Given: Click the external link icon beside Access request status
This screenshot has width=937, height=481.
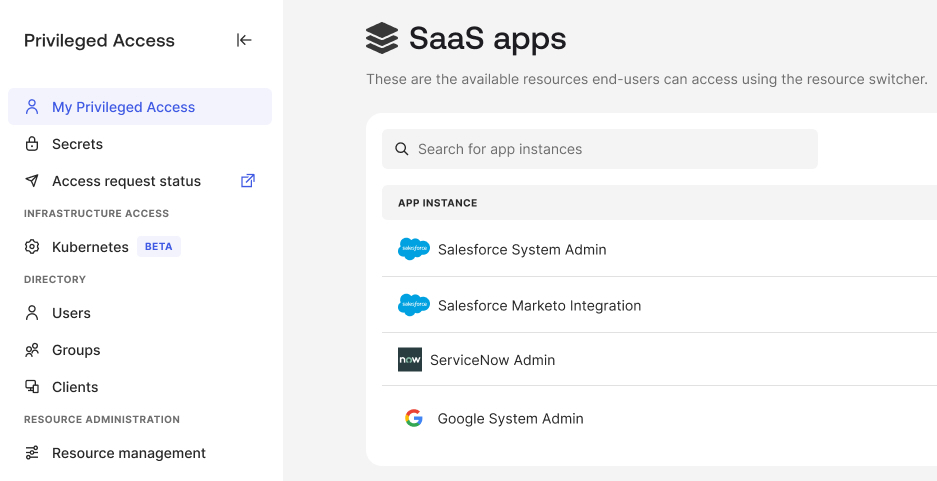Looking at the screenshot, I should coord(248,181).
